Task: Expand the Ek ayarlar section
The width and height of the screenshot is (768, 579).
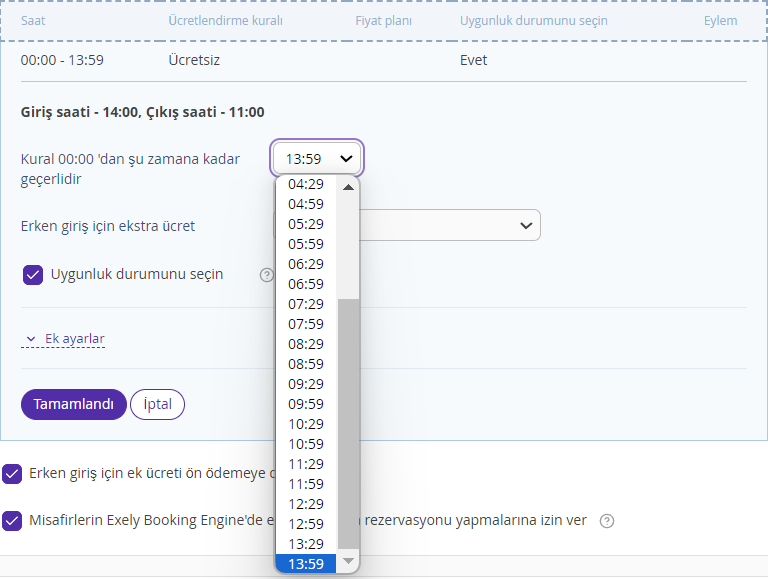Action: click(65, 338)
